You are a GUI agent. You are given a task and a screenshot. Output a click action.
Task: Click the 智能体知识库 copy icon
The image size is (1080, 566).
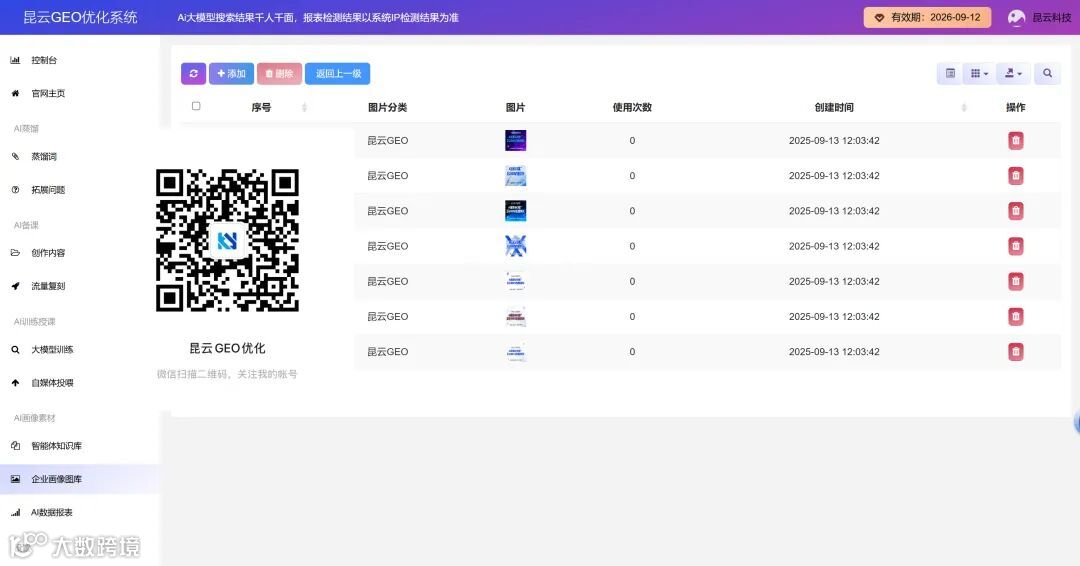pyautogui.click(x=15, y=446)
